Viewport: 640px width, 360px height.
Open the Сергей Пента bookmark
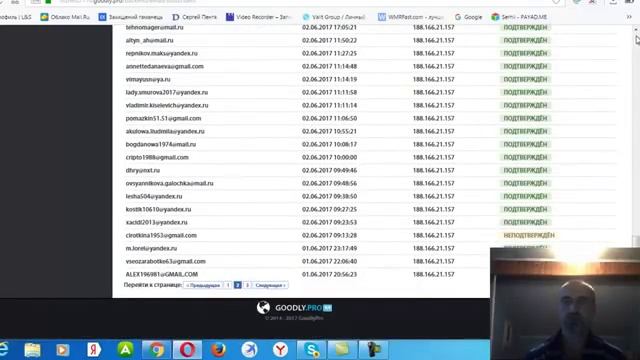click(x=195, y=17)
